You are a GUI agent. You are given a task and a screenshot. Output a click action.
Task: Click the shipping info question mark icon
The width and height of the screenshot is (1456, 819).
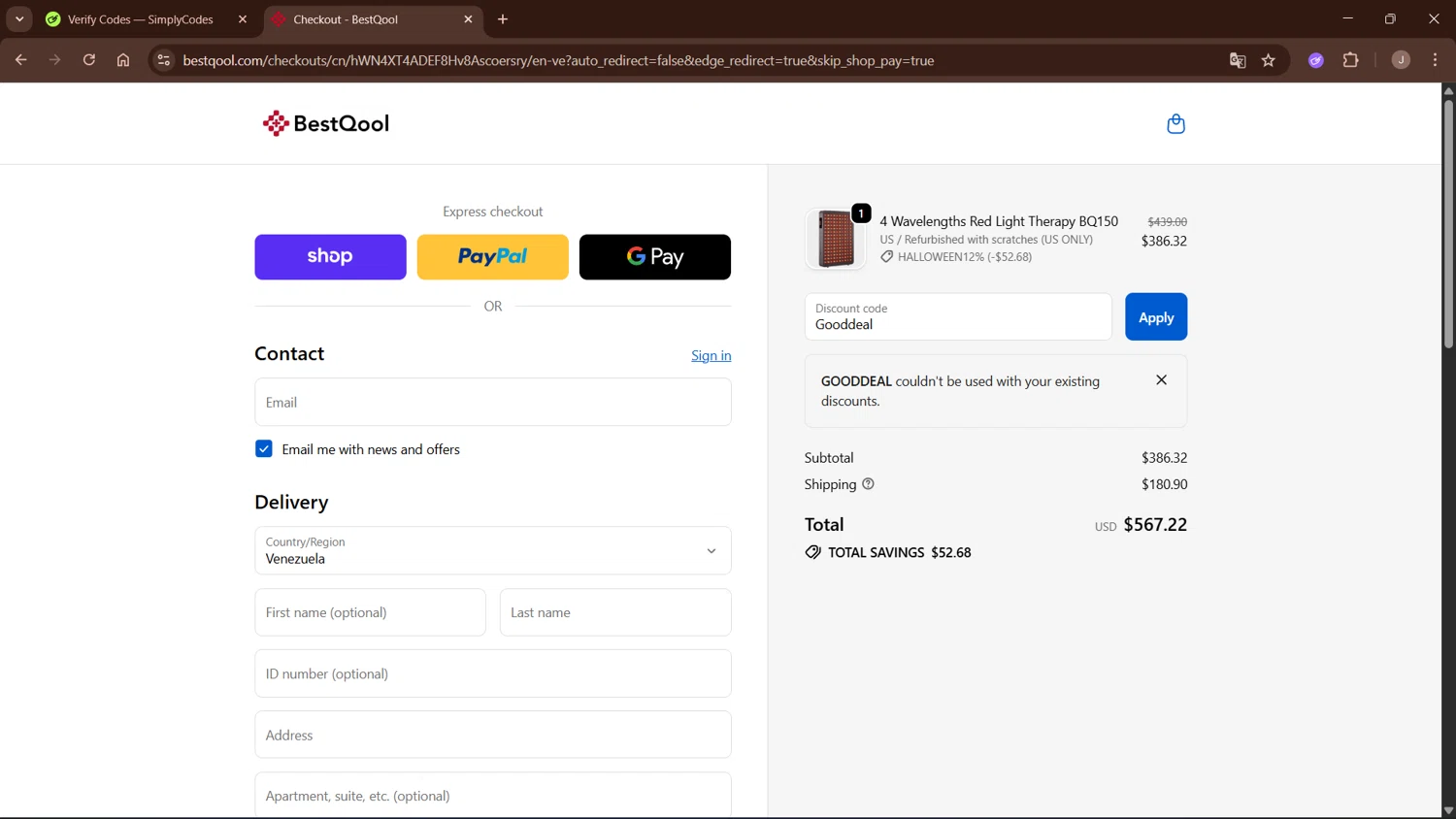868,484
